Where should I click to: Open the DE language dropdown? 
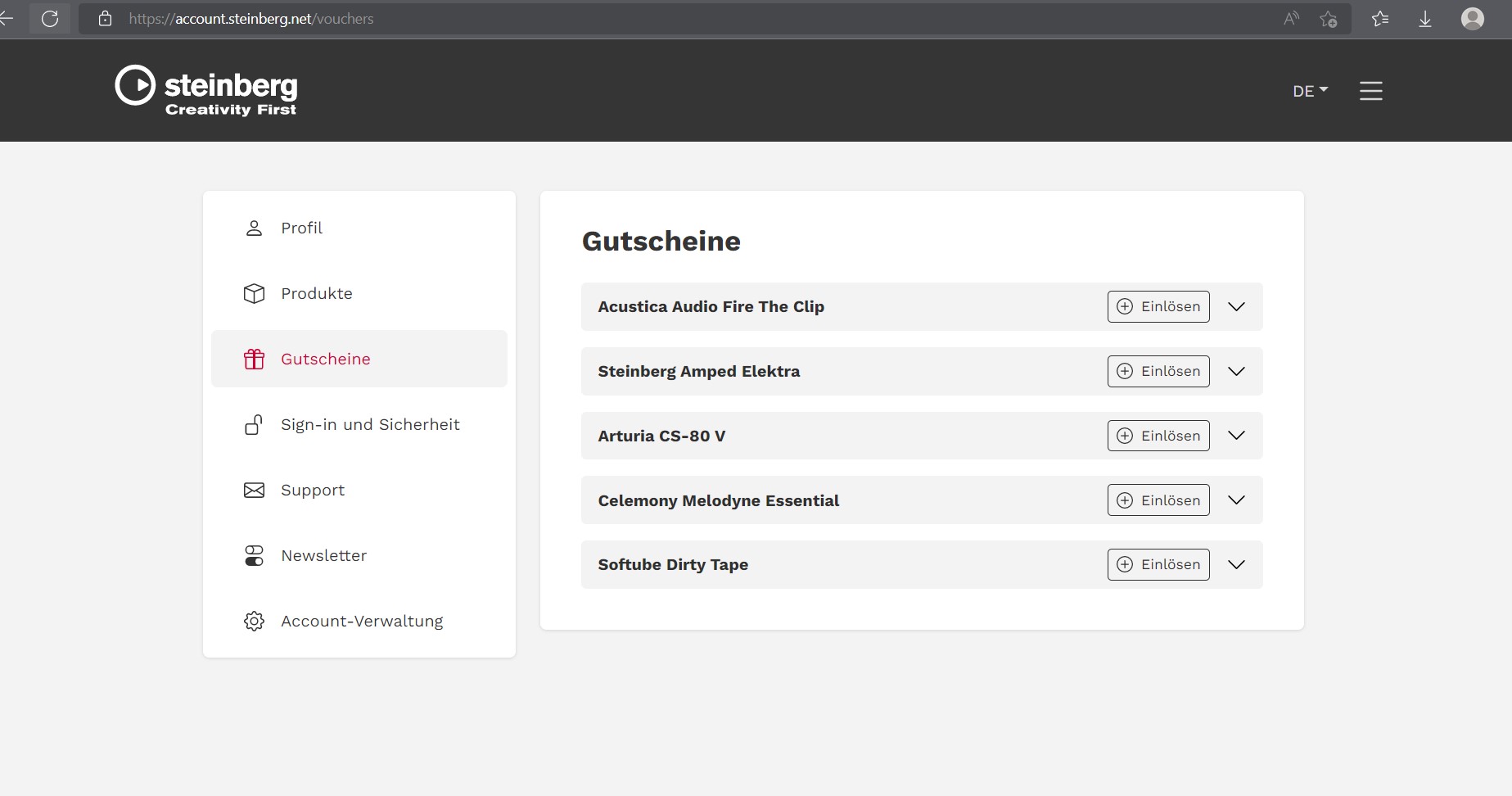1309,91
